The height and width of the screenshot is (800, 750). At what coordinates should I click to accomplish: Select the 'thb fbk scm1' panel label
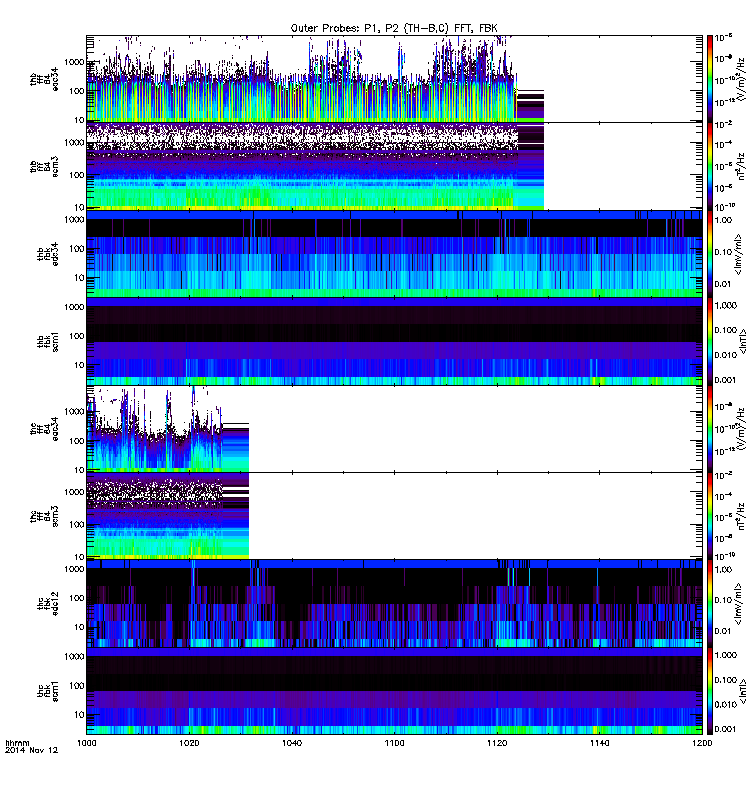48,341
